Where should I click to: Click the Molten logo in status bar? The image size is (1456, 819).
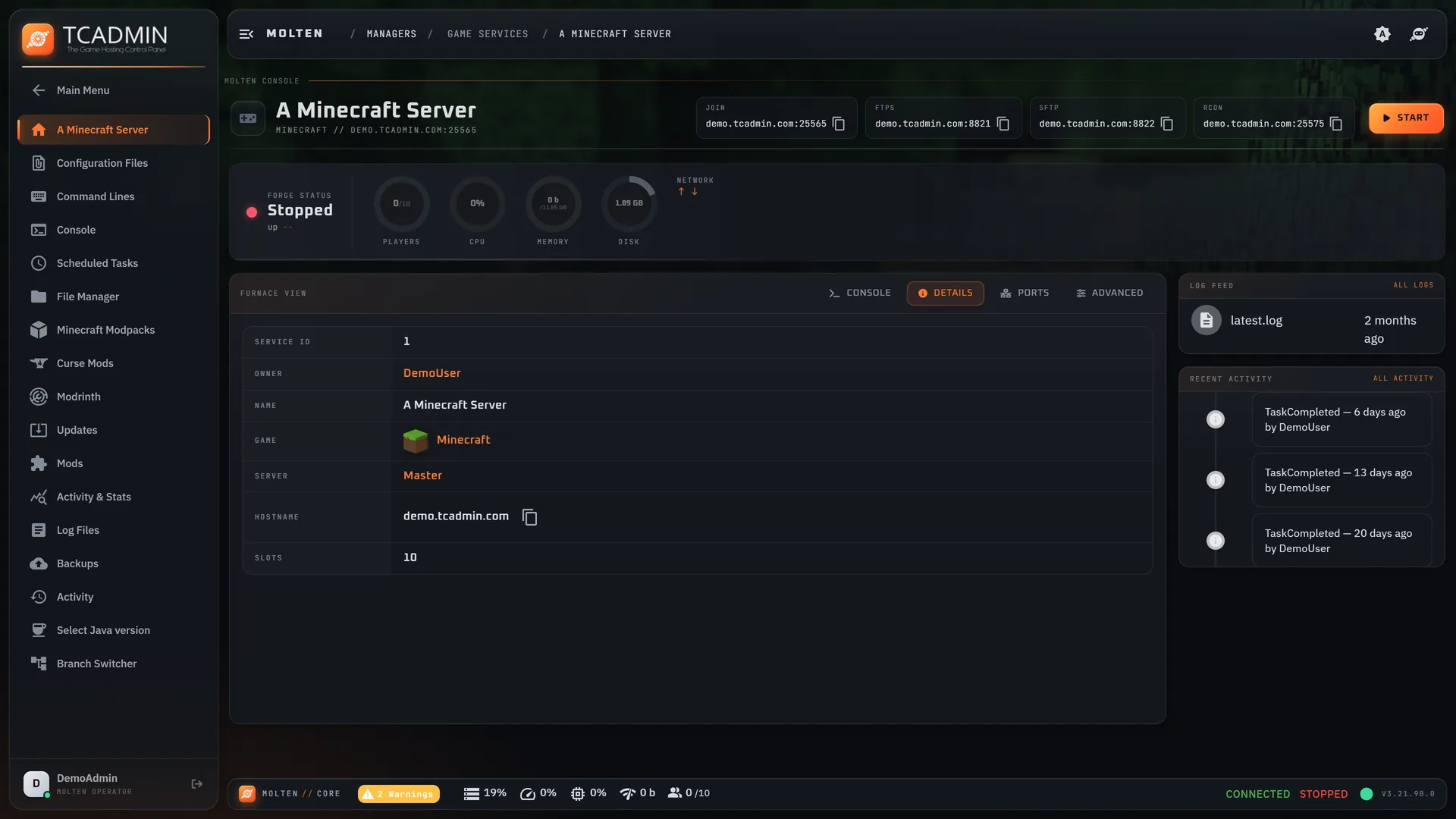[247, 794]
